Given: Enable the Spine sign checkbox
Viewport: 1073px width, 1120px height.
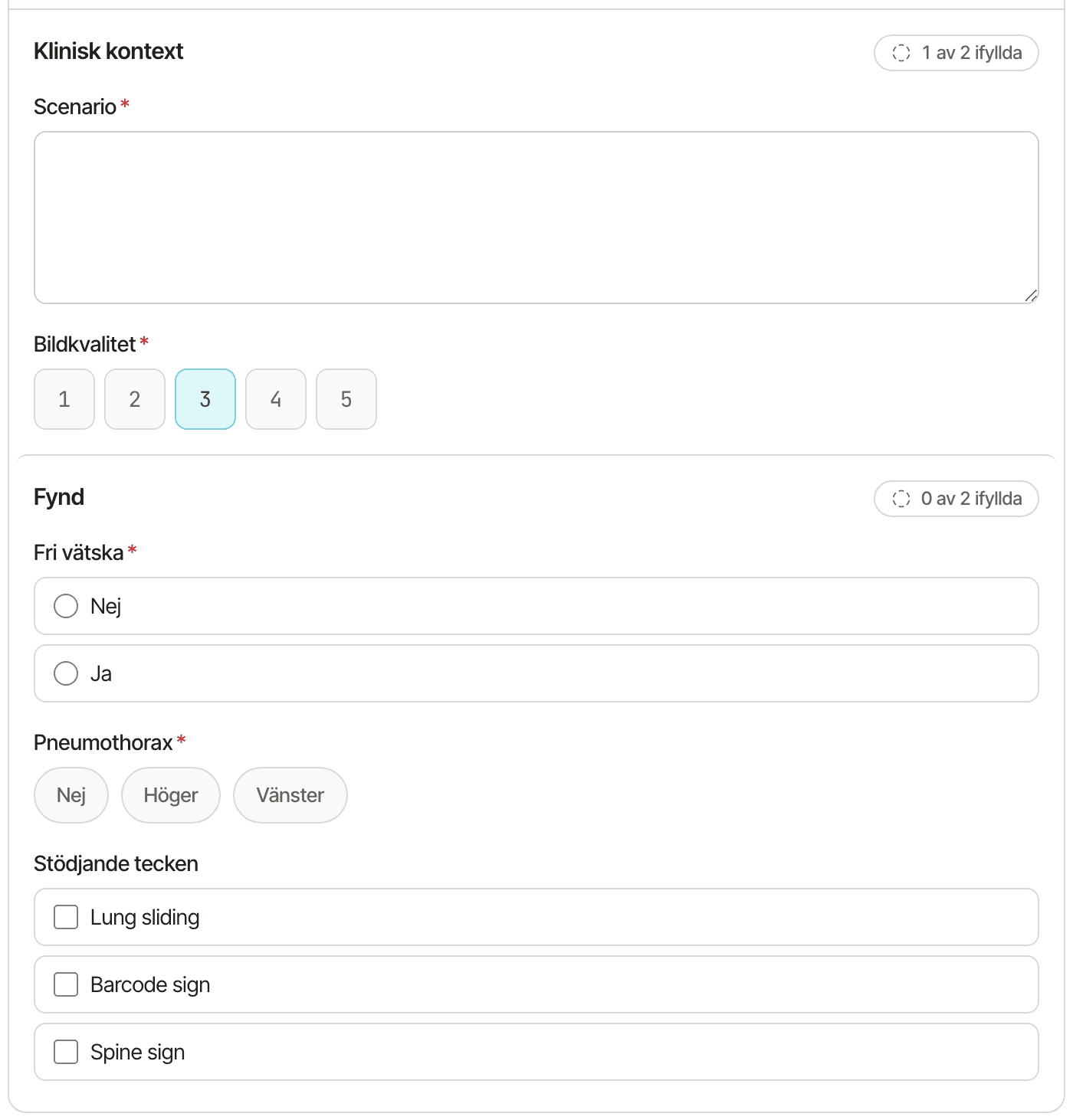Looking at the screenshot, I should pyautogui.click(x=66, y=1052).
